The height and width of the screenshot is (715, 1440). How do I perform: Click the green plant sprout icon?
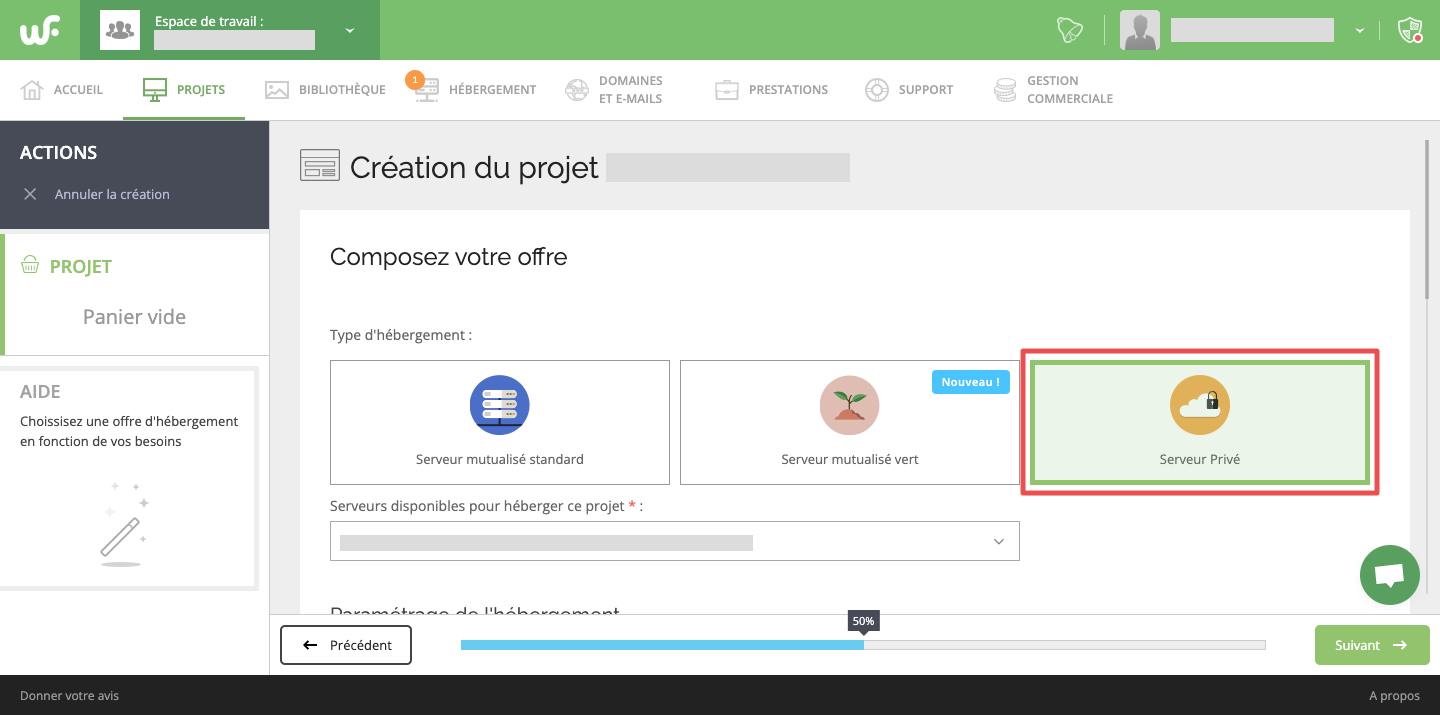850,405
